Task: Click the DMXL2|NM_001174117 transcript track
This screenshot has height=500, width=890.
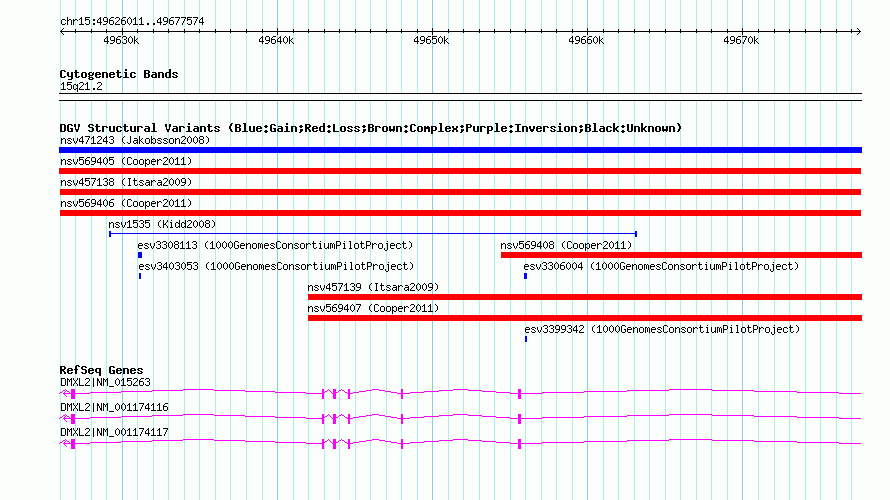Action: pyautogui.click(x=460, y=443)
